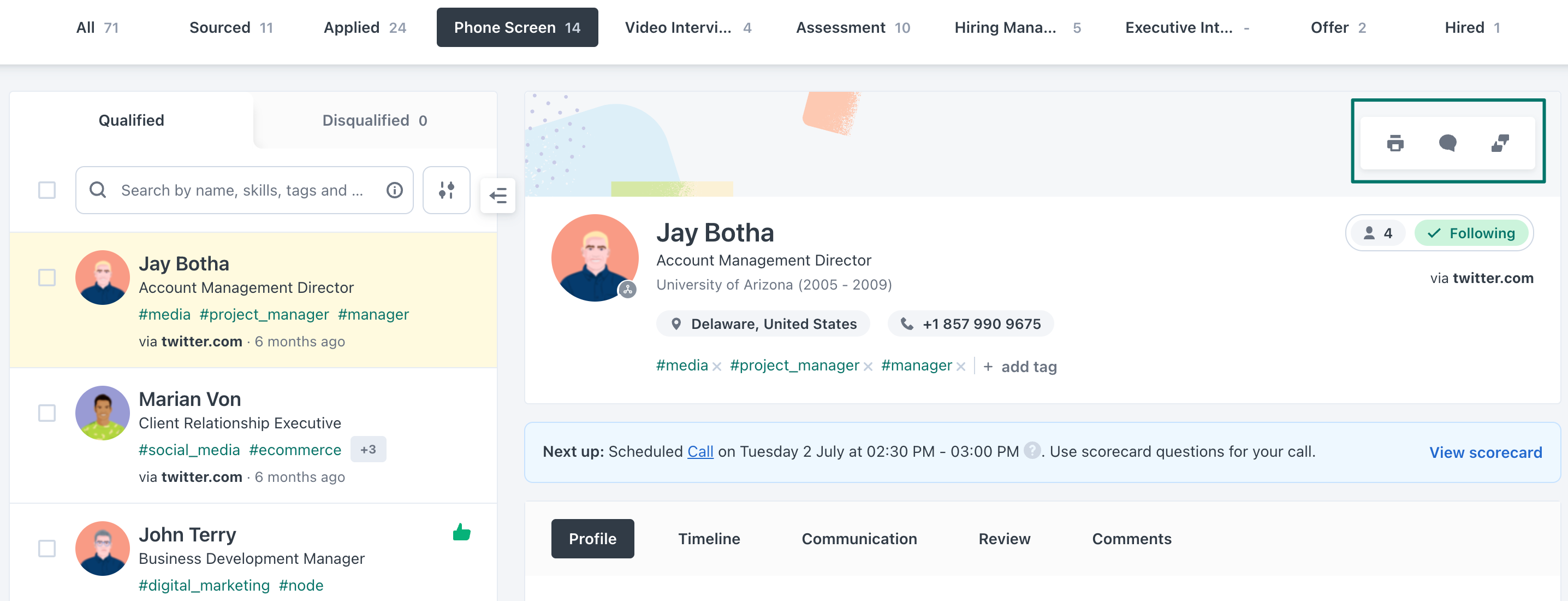The width and height of the screenshot is (1568, 601).
Task: Click the print candidate profile icon
Action: pos(1394,144)
